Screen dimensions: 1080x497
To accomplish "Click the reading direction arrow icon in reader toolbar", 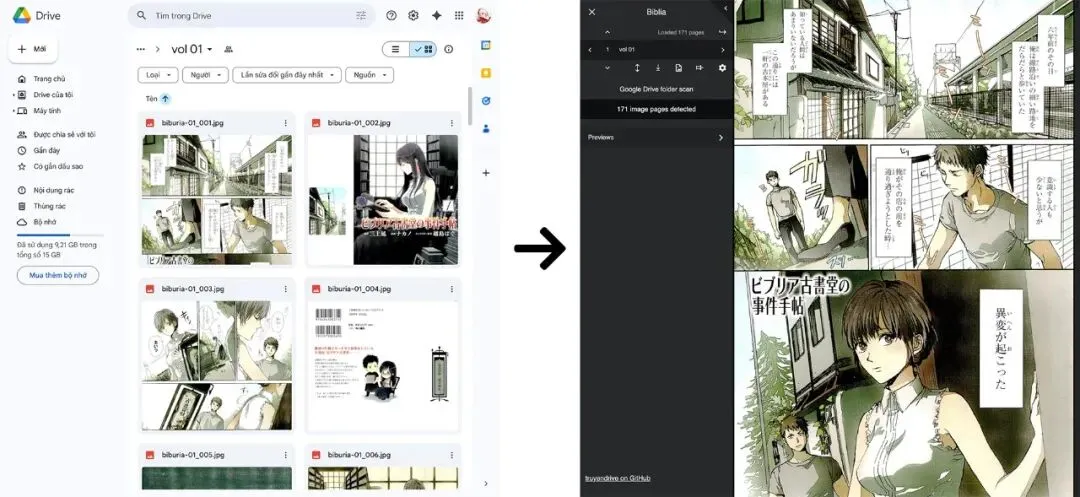I will click(699, 67).
